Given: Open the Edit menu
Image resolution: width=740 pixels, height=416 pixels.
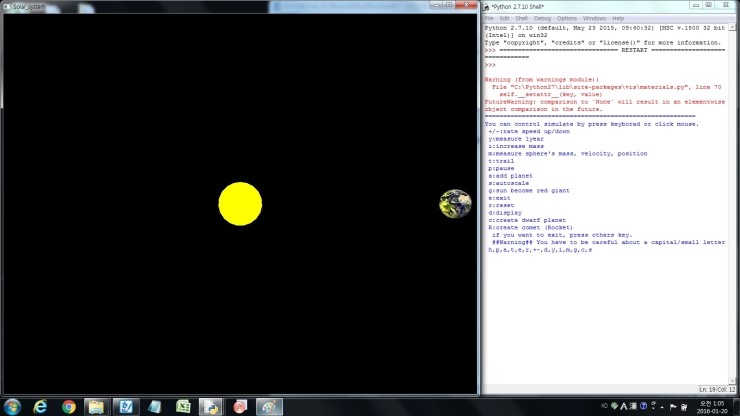Looking at the screenshot, I should pyautogui.click(x=506, y=18).
